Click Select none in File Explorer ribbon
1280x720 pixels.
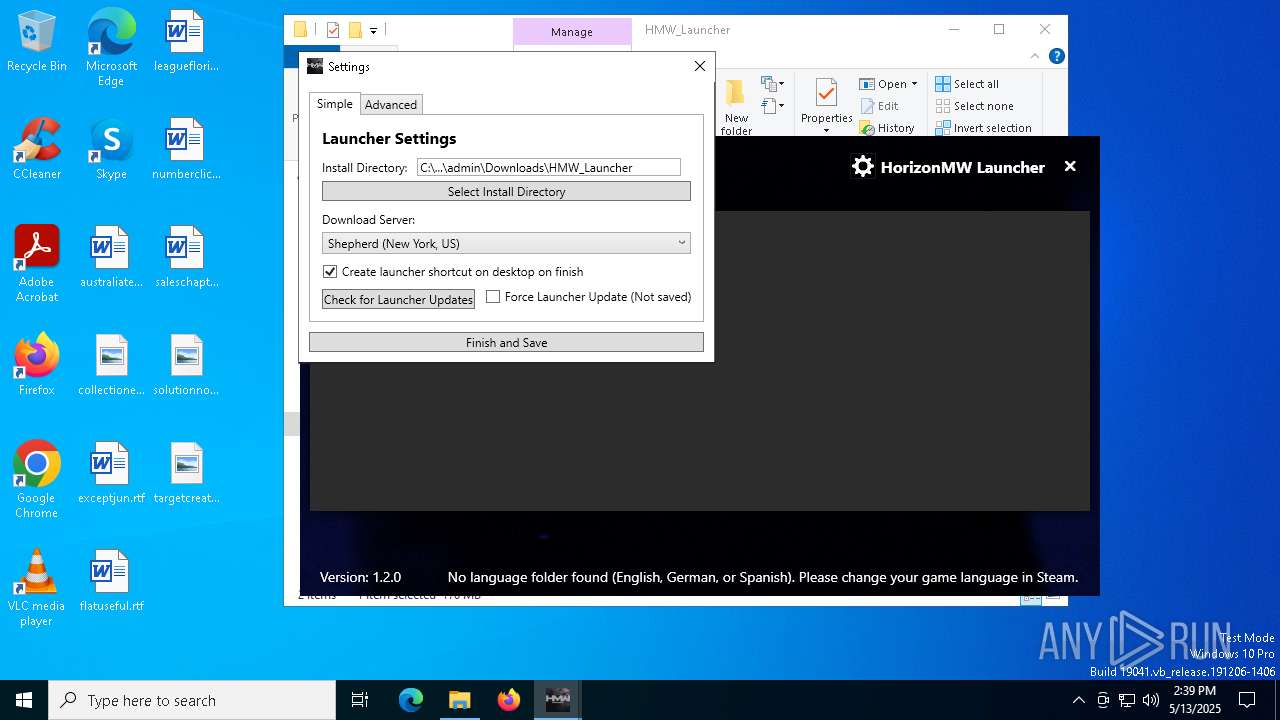[975, 106]
